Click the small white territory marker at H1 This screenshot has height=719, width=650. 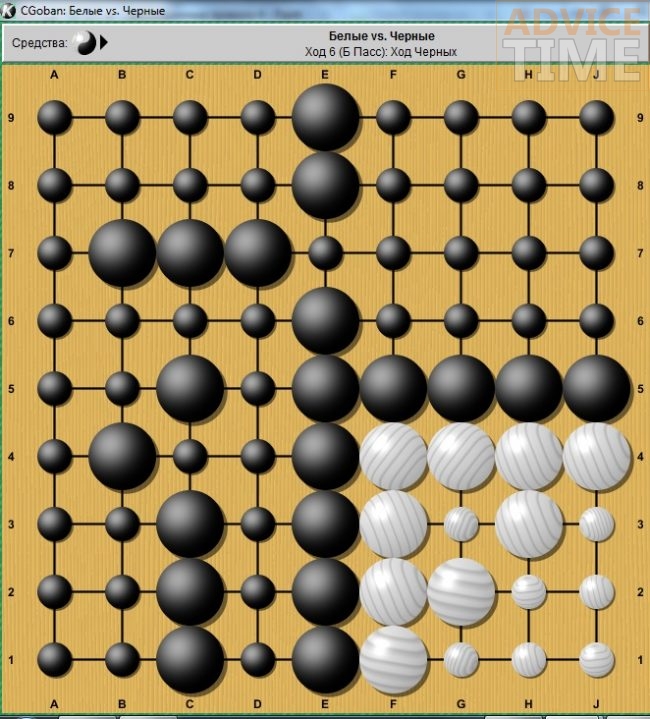click(529, 660)
